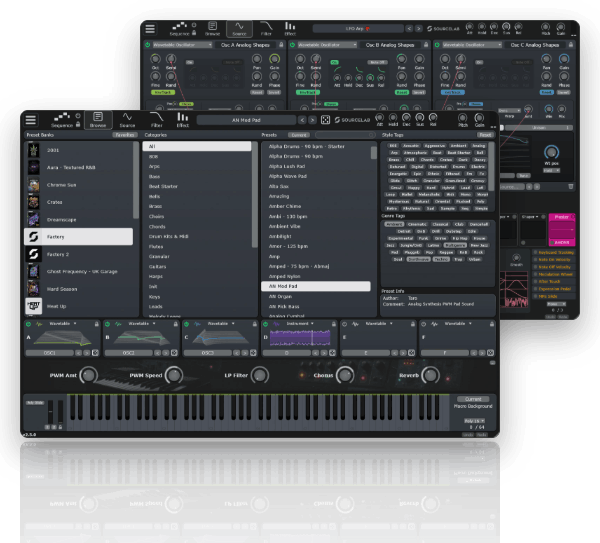This screenshot has height=543, width=600.
Task: Open the hamburger menu in front window
Action: [x=31, y=120]
